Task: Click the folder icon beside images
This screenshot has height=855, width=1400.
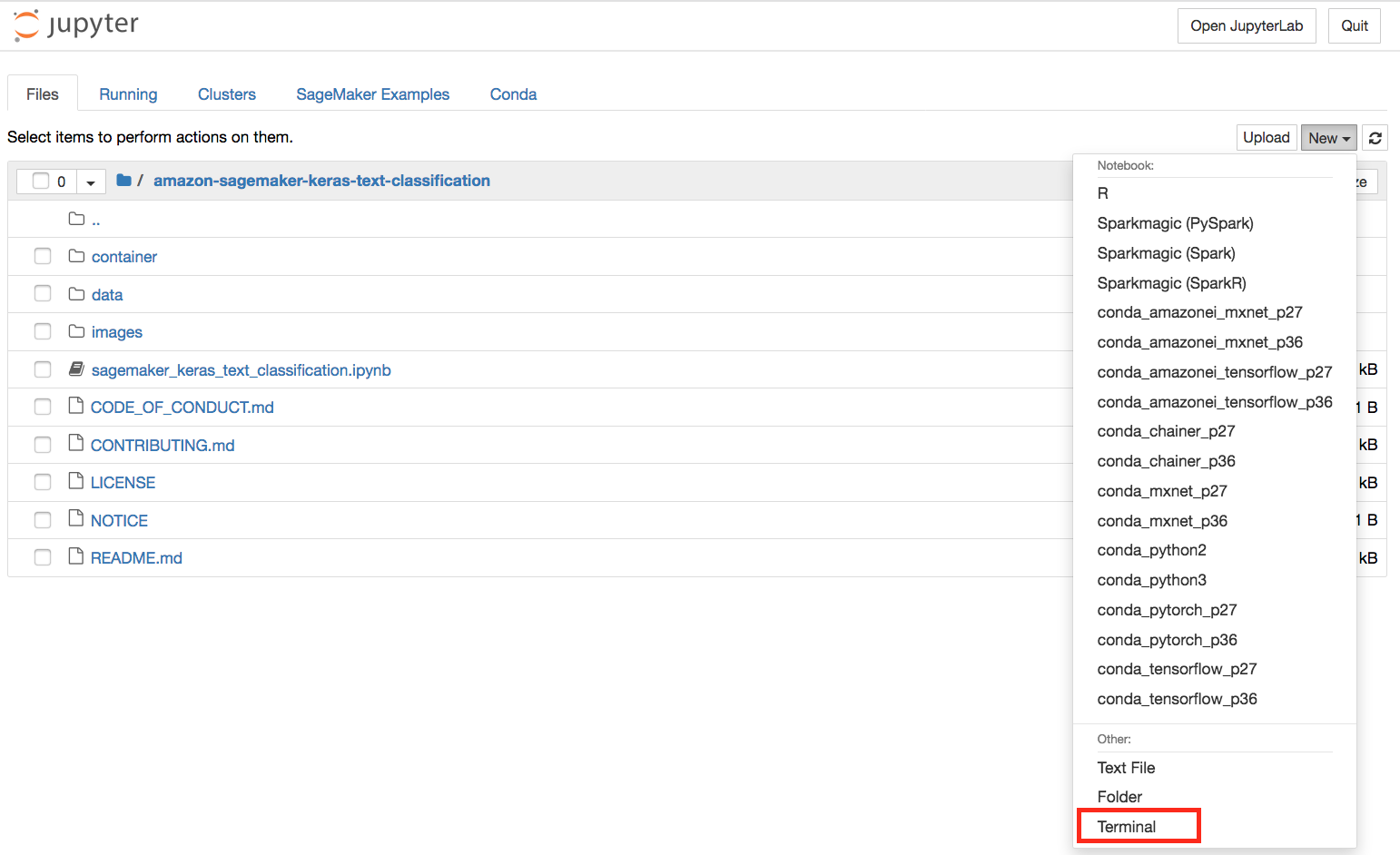Action: pyautogui.click(x=77, y=331)
